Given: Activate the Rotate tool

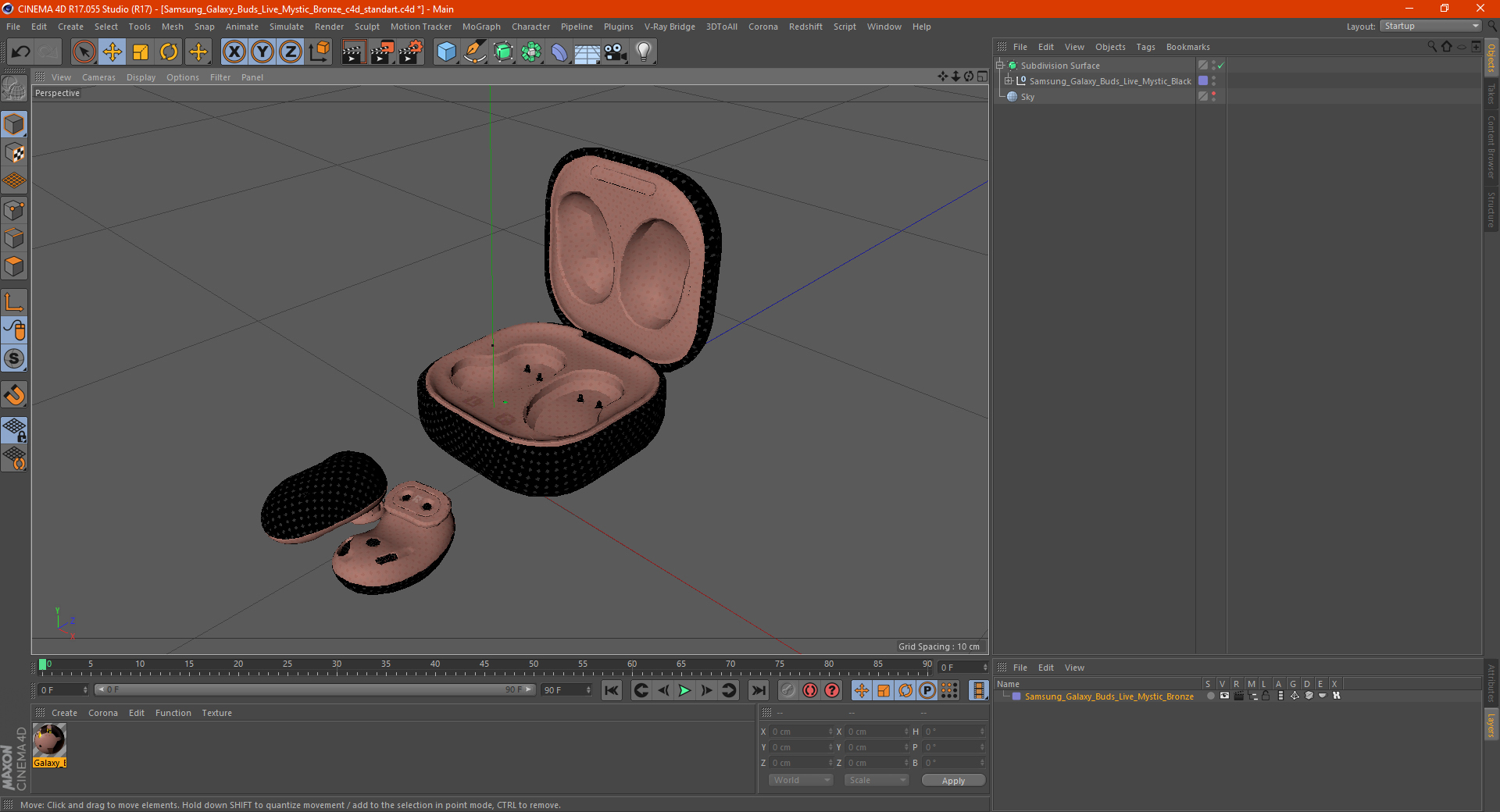Looking at the screenshot, I should 169,52.
